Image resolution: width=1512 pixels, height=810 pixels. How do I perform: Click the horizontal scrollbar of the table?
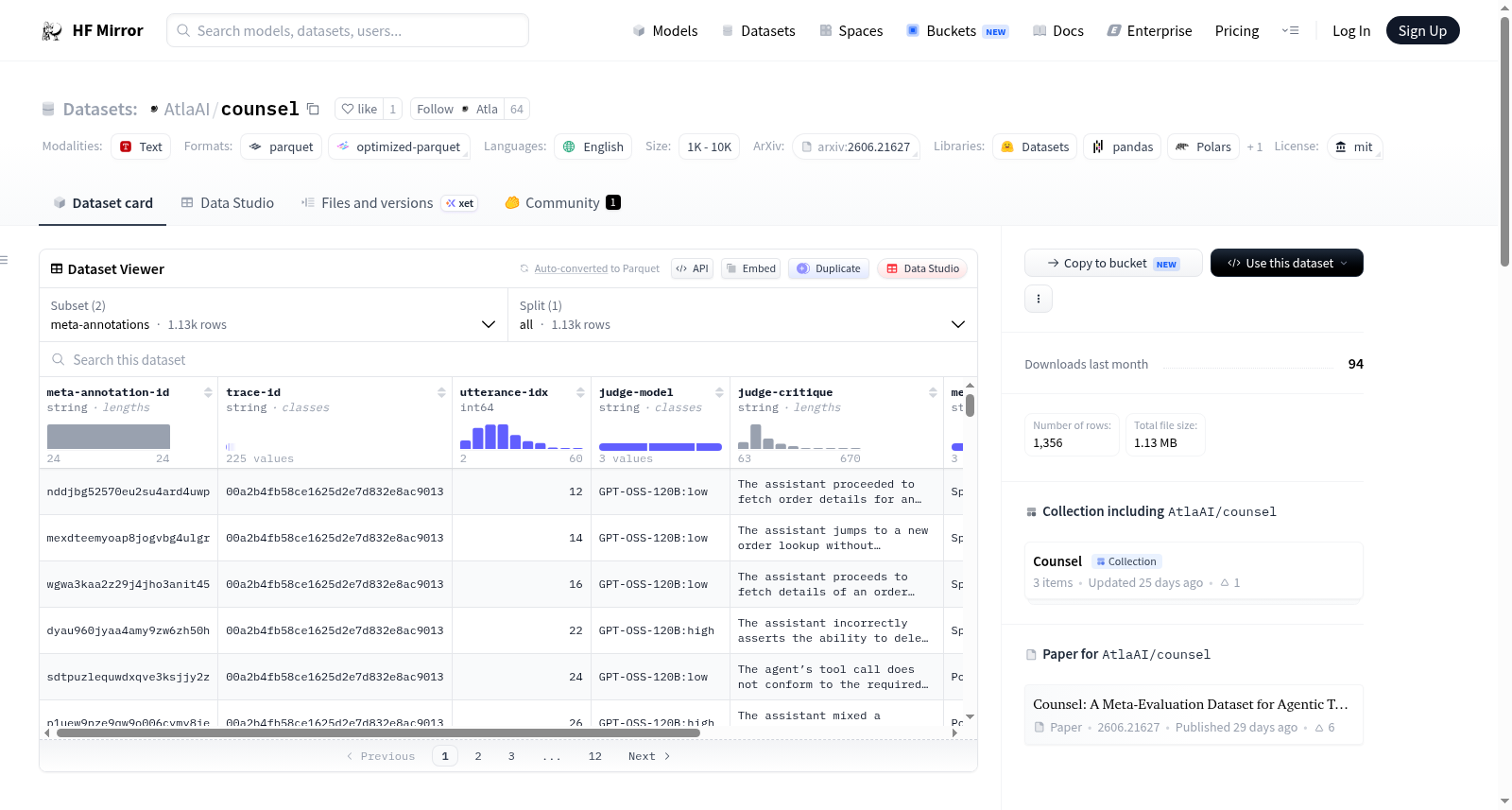tap(378, 732)
